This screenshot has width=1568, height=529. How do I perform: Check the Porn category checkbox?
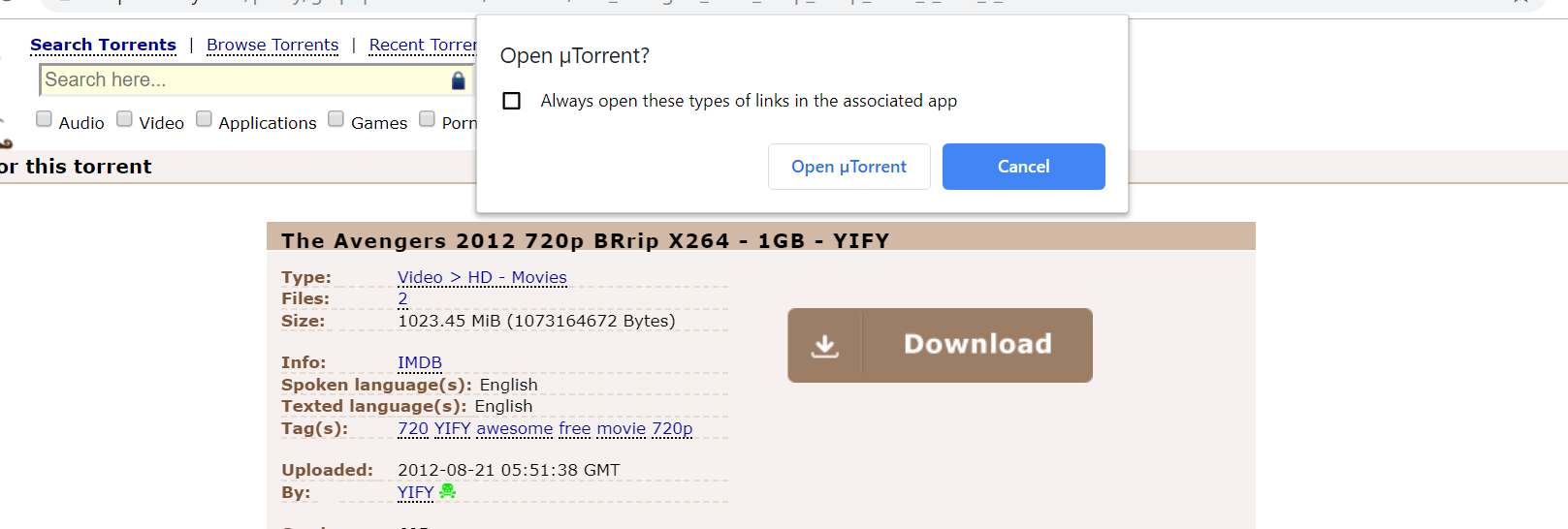[x=427, y=119]
